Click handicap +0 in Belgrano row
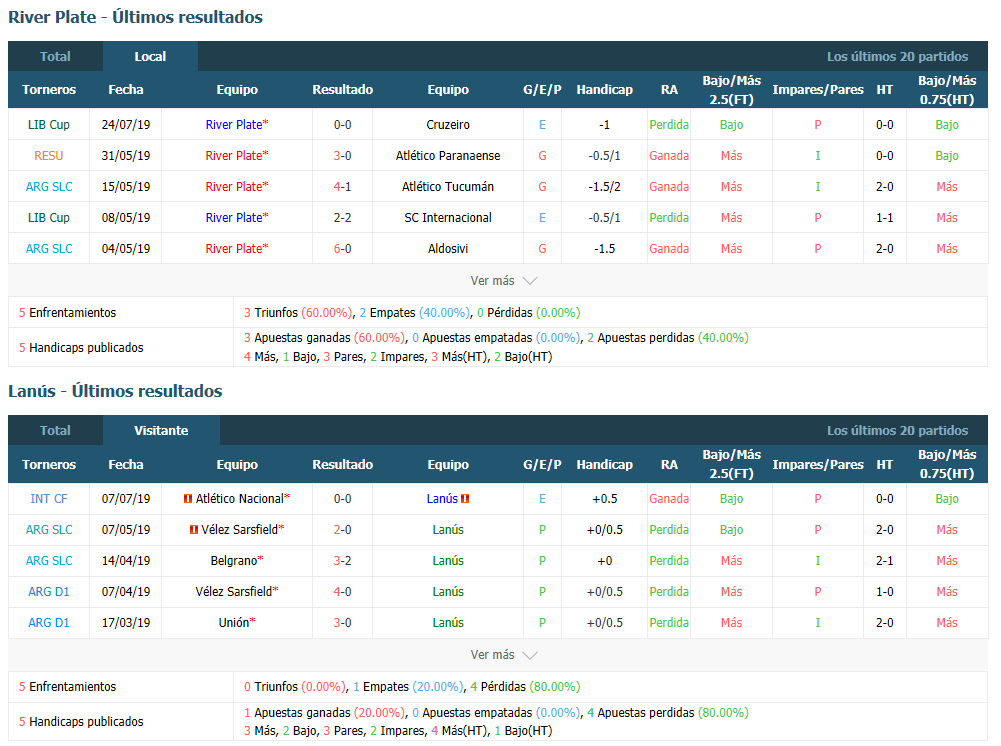The width and height of the screenshot is (1001, 746). tap(604, 561)
